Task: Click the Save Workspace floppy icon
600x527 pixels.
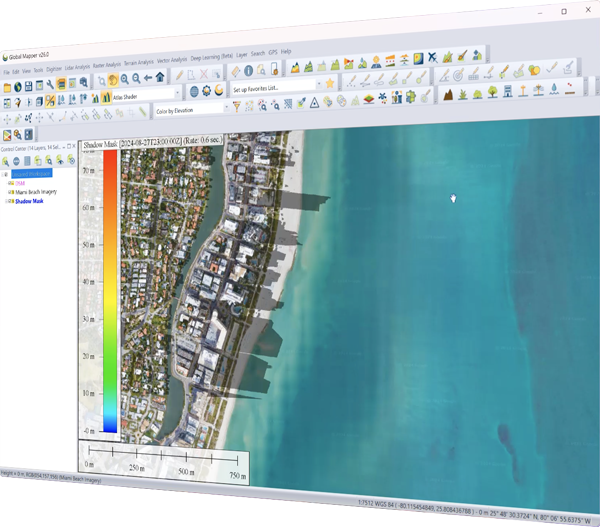Action: [x=28, y=86]
